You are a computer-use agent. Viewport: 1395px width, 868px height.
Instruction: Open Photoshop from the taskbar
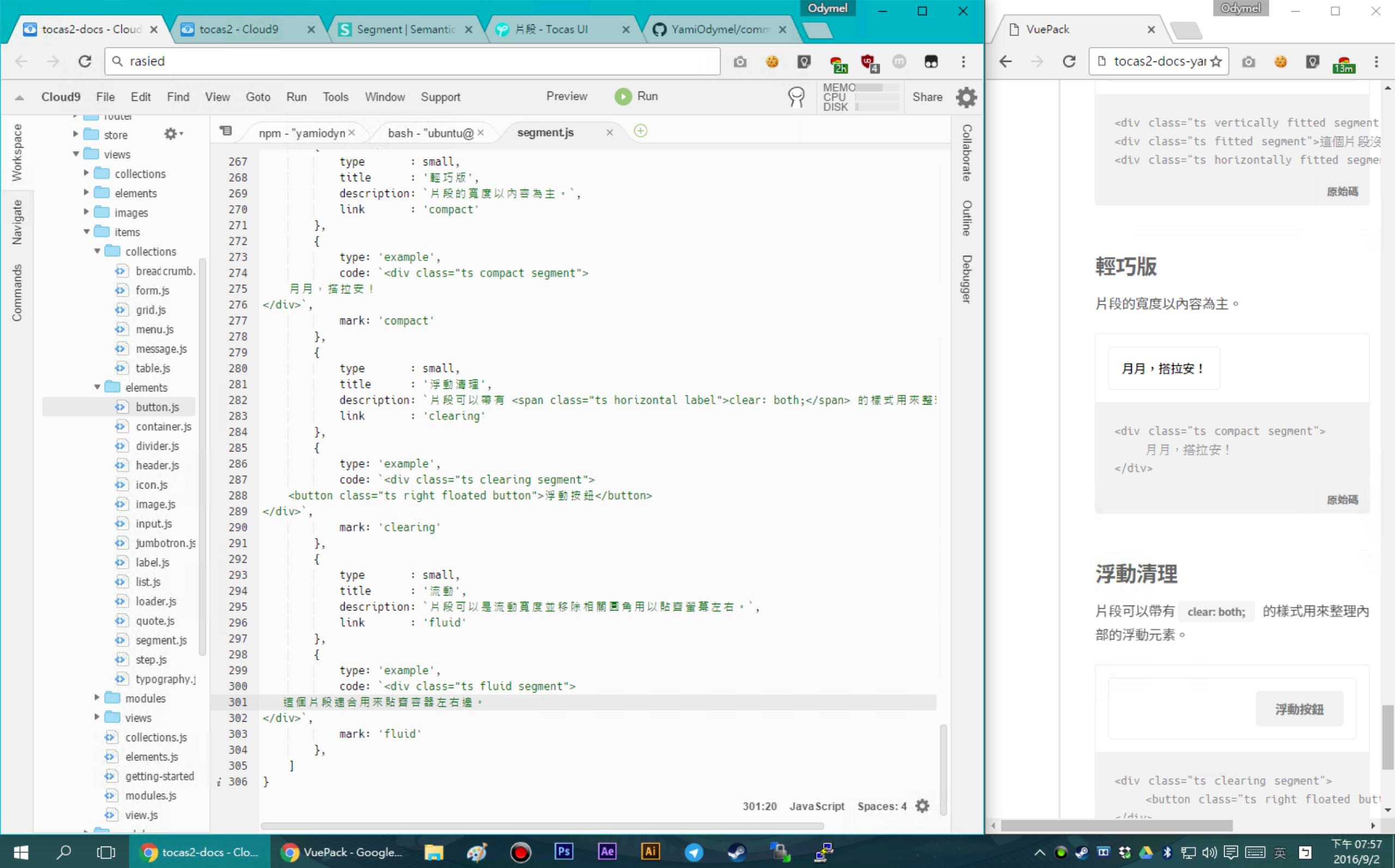click(563, 851)
